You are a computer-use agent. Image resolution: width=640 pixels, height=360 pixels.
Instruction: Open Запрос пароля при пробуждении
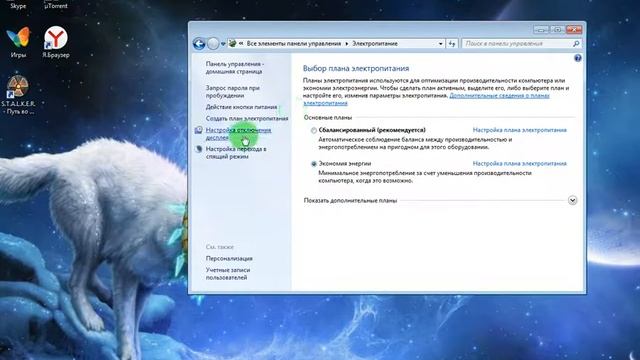pyautogui.click(x=233, y=91)
